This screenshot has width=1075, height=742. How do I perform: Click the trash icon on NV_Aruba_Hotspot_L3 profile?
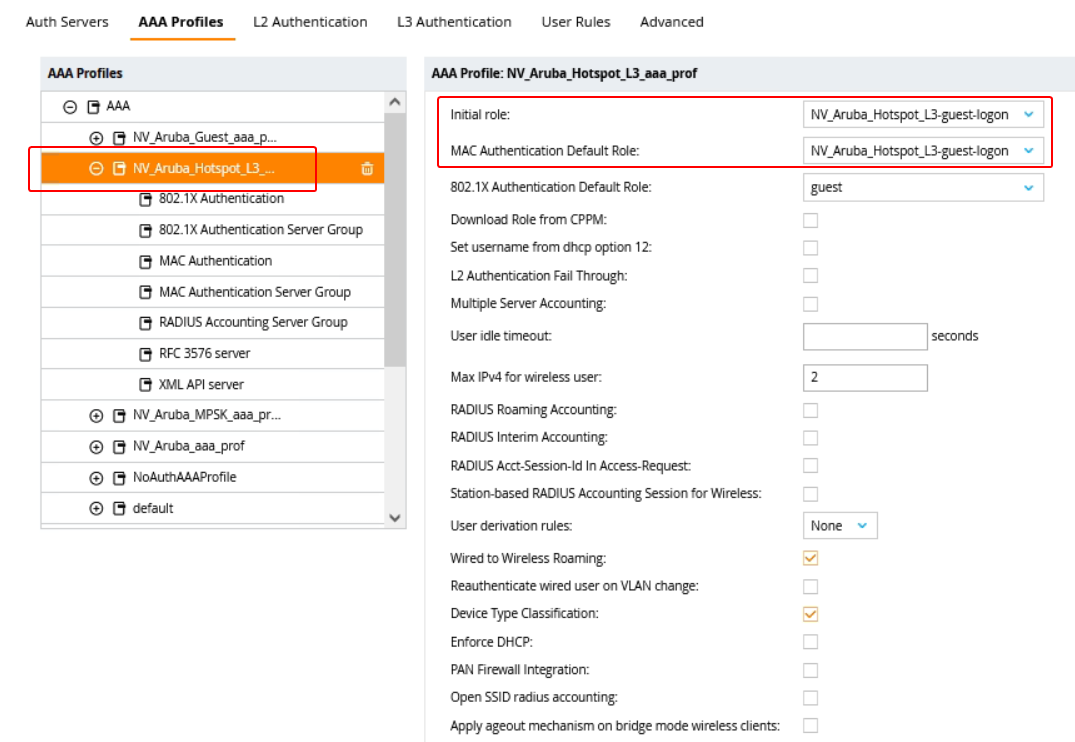[x=367, y=169]
